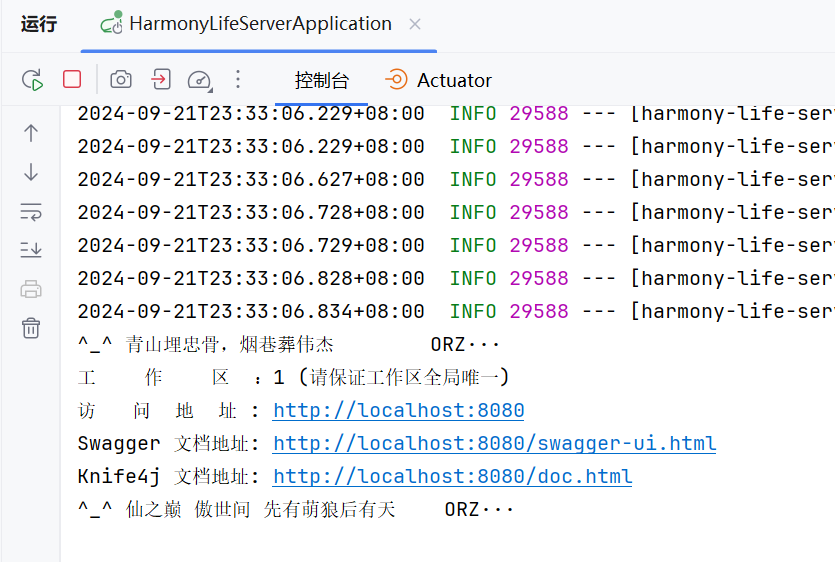Image resolution: width=835 pixels, height=562 pixels.
Task: Toggle scroll to end of console
Action: point(31,249)
